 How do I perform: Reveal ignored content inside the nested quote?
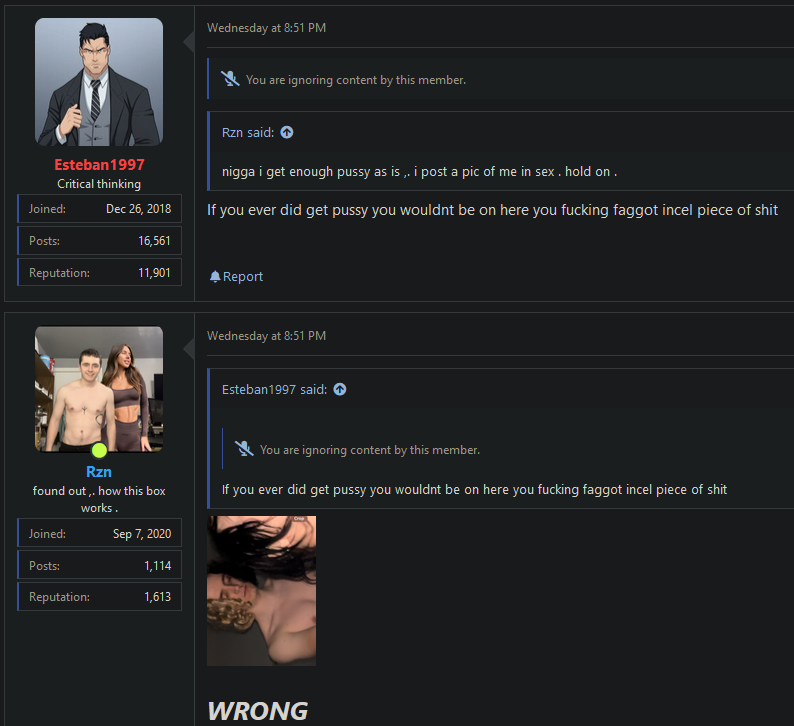coord(369,450)
